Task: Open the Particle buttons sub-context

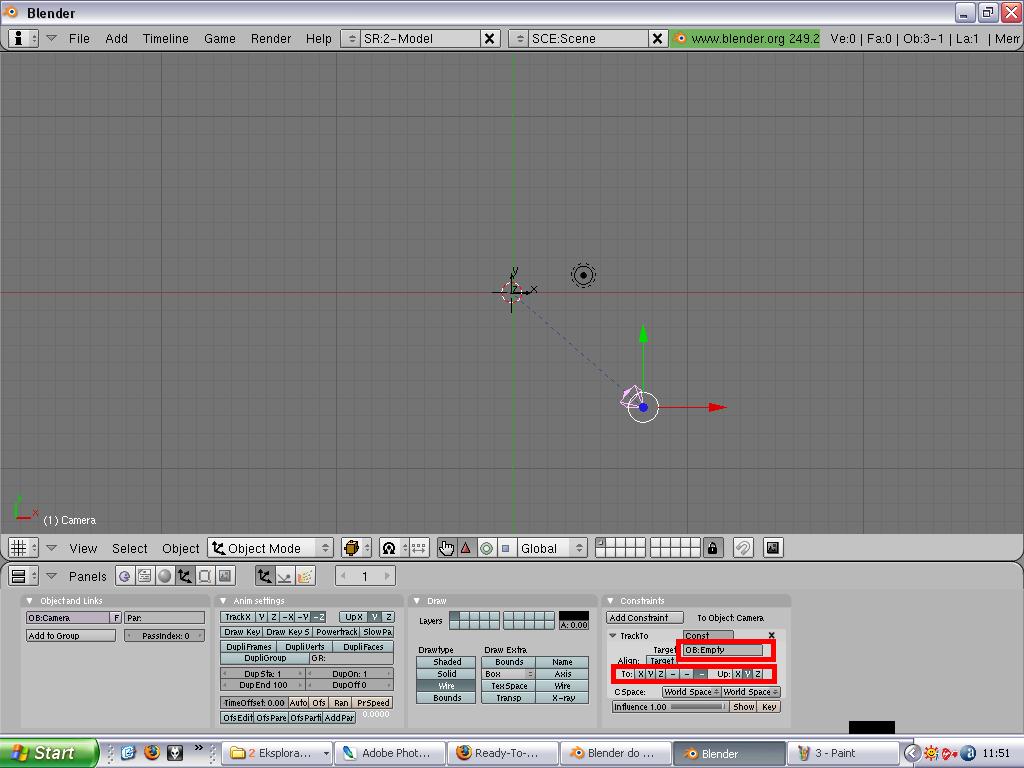Action: coord(305,576)
